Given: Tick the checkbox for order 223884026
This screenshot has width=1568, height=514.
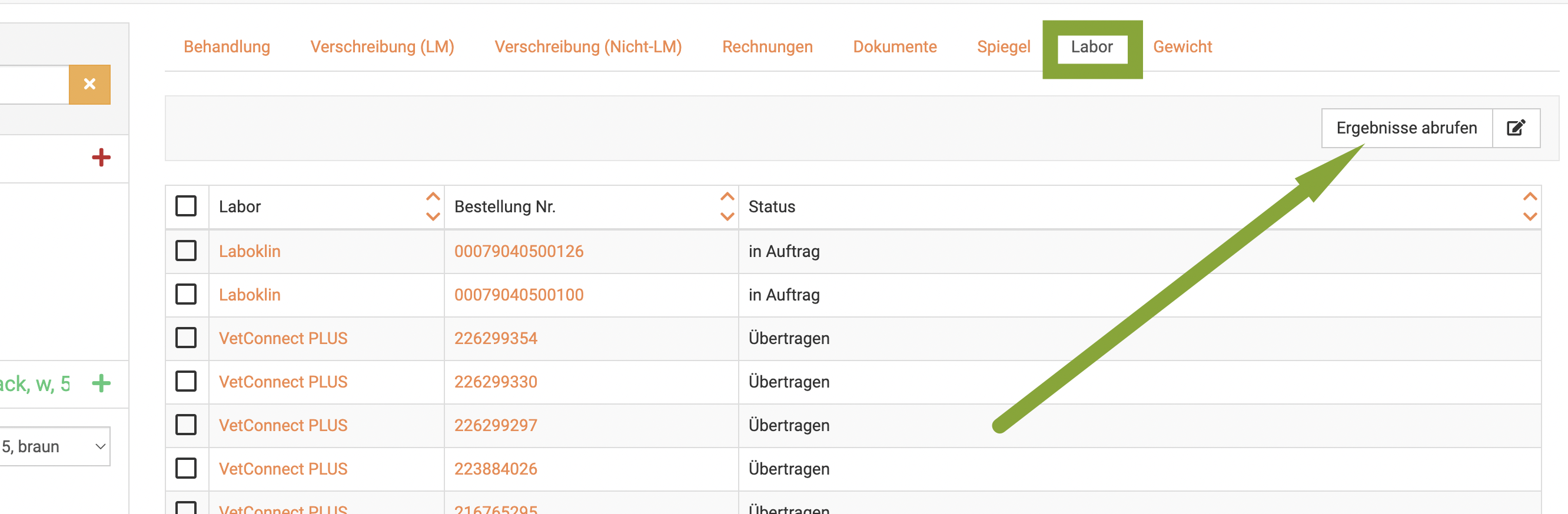Looking at the screenshot, I should (x=186, y=468).
